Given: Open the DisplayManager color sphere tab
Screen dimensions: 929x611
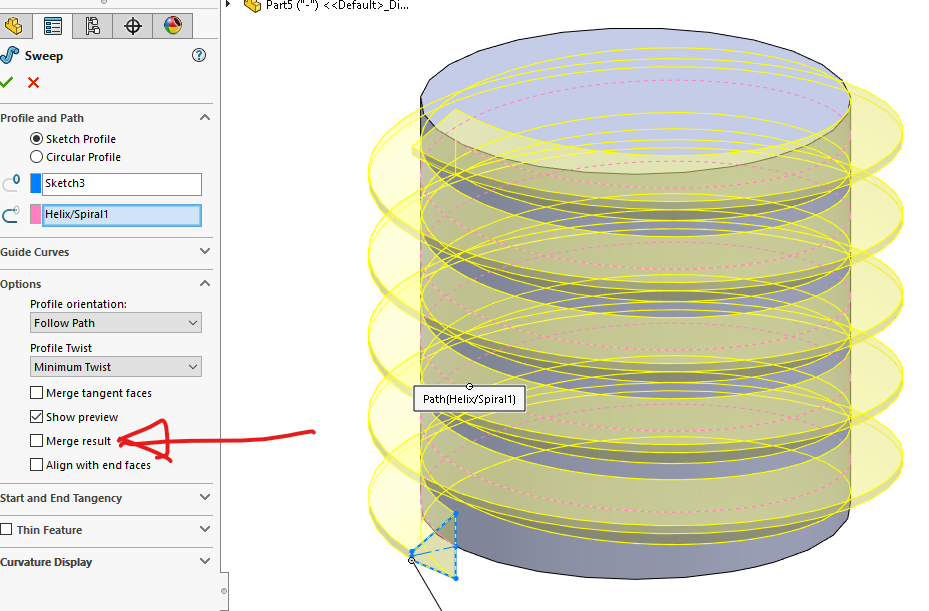Looking at the screenshot, I should [x=172, y=25].
